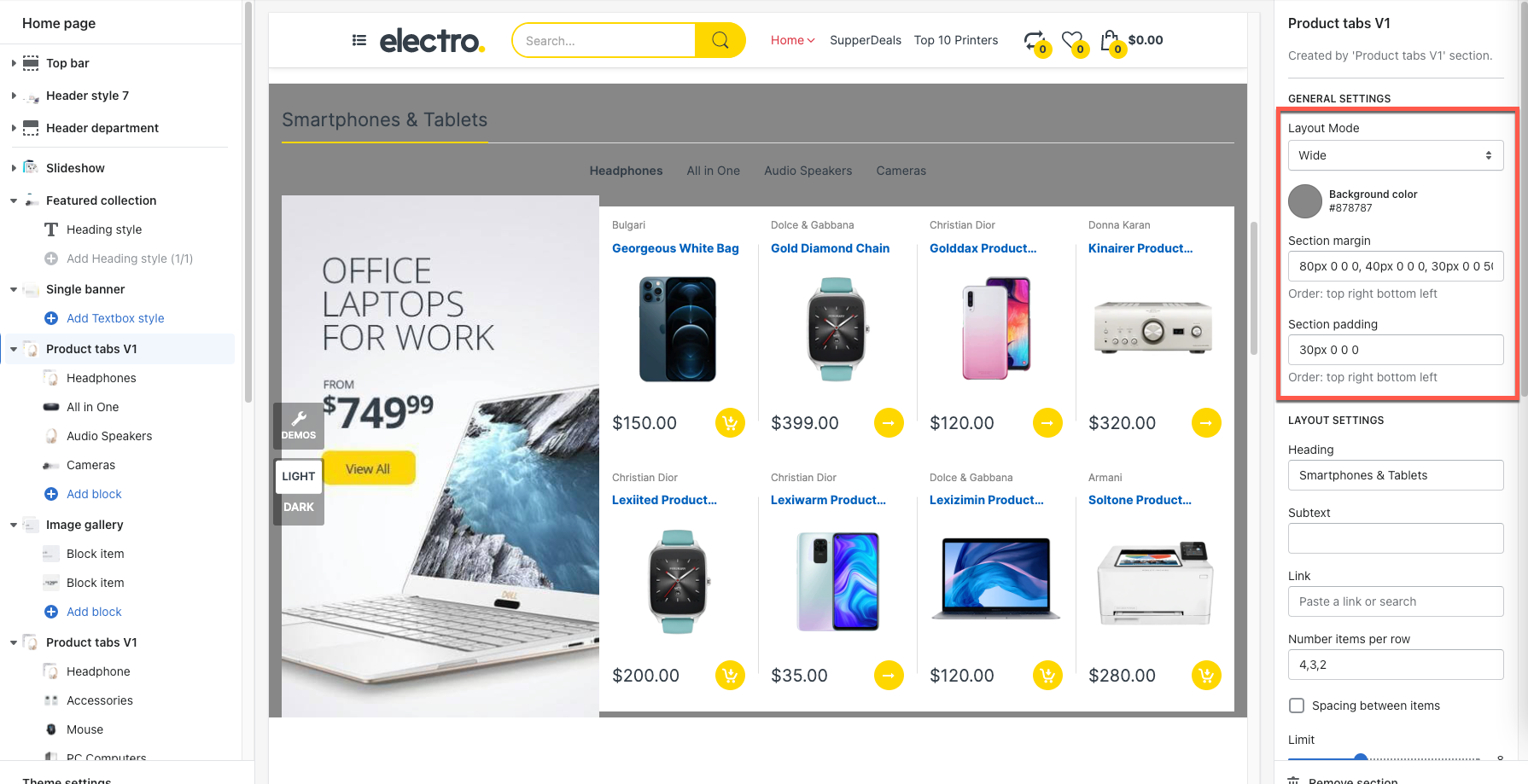Image resolution: width=1528 pixels, height=784 pixels.
Task: Open the department hamburger menu icon
Action: [359, 40]
